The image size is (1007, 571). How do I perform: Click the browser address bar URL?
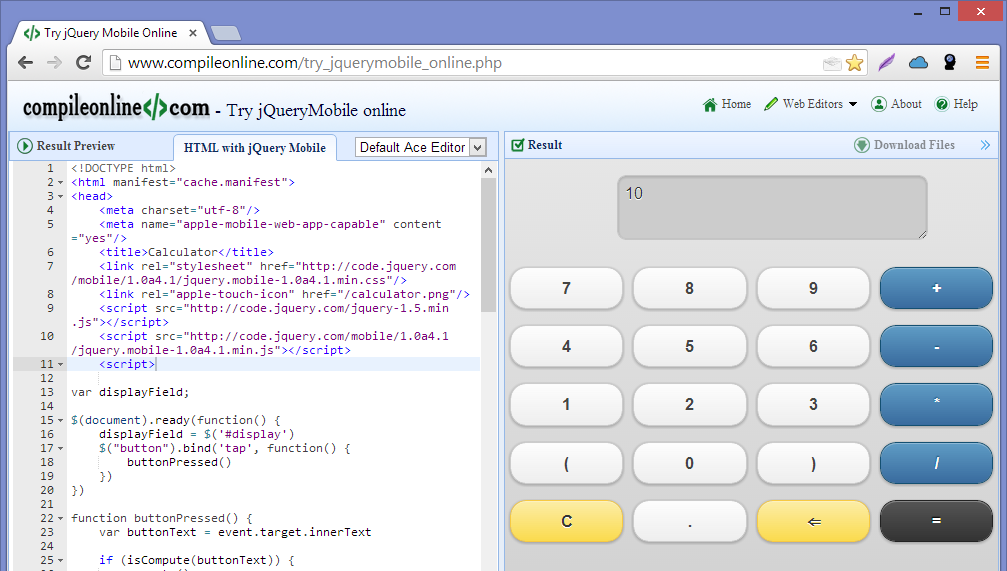pyautogui.click(x=315, y=63)
